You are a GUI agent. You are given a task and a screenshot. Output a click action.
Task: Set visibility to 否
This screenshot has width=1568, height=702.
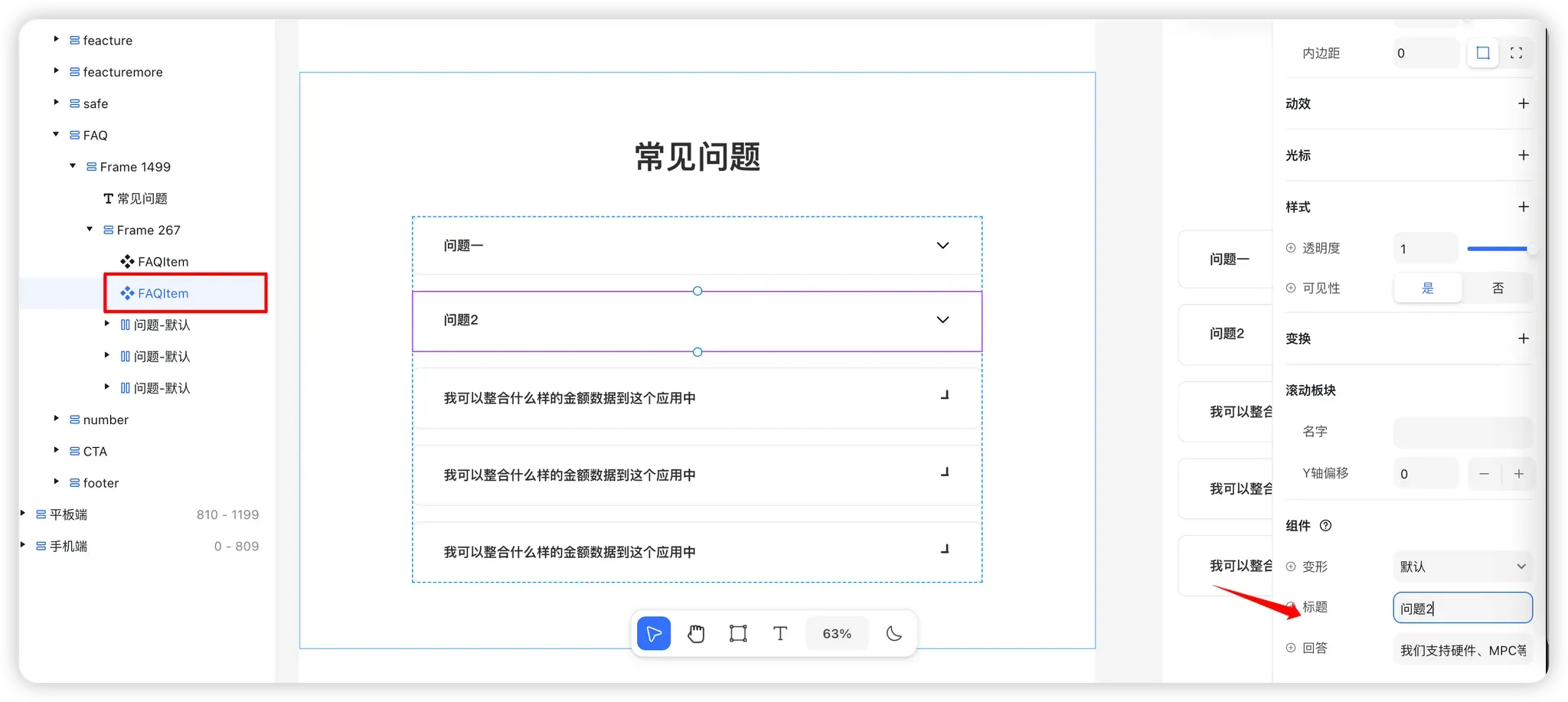click(1498, 288)
